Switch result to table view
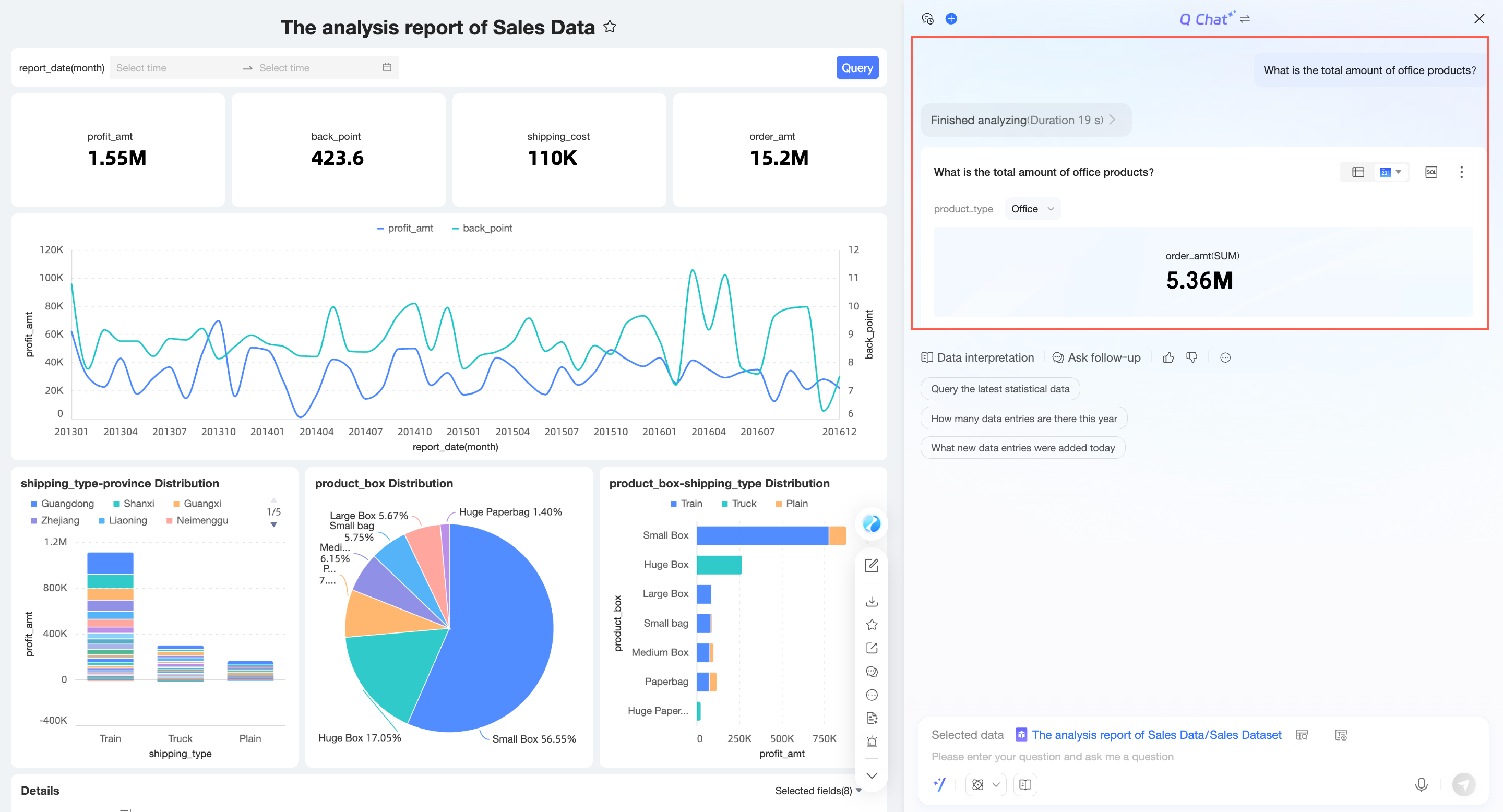The width and height of the screenshot is (1503, 812). [1358, 172]
